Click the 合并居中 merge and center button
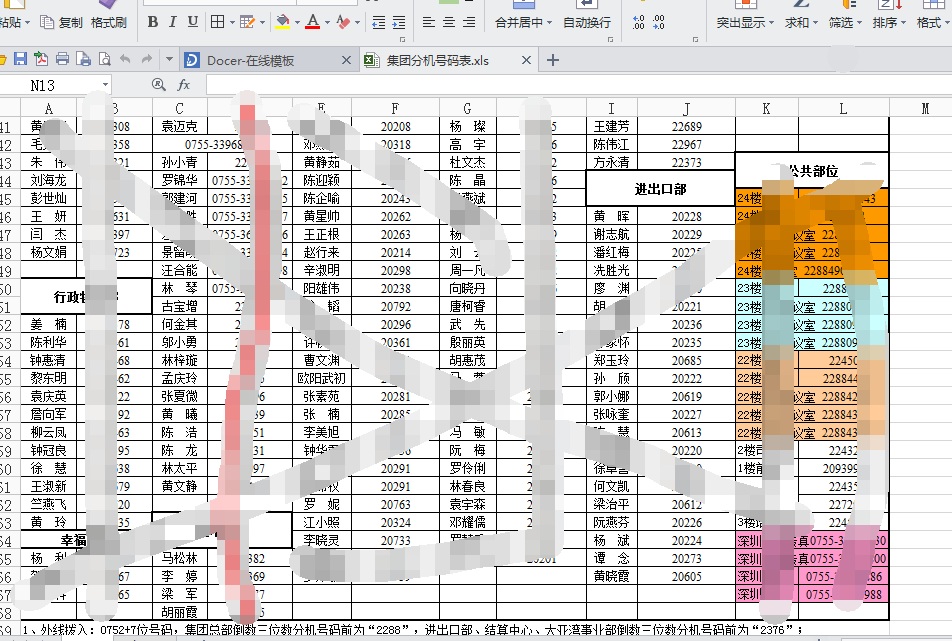 [518, 22]
